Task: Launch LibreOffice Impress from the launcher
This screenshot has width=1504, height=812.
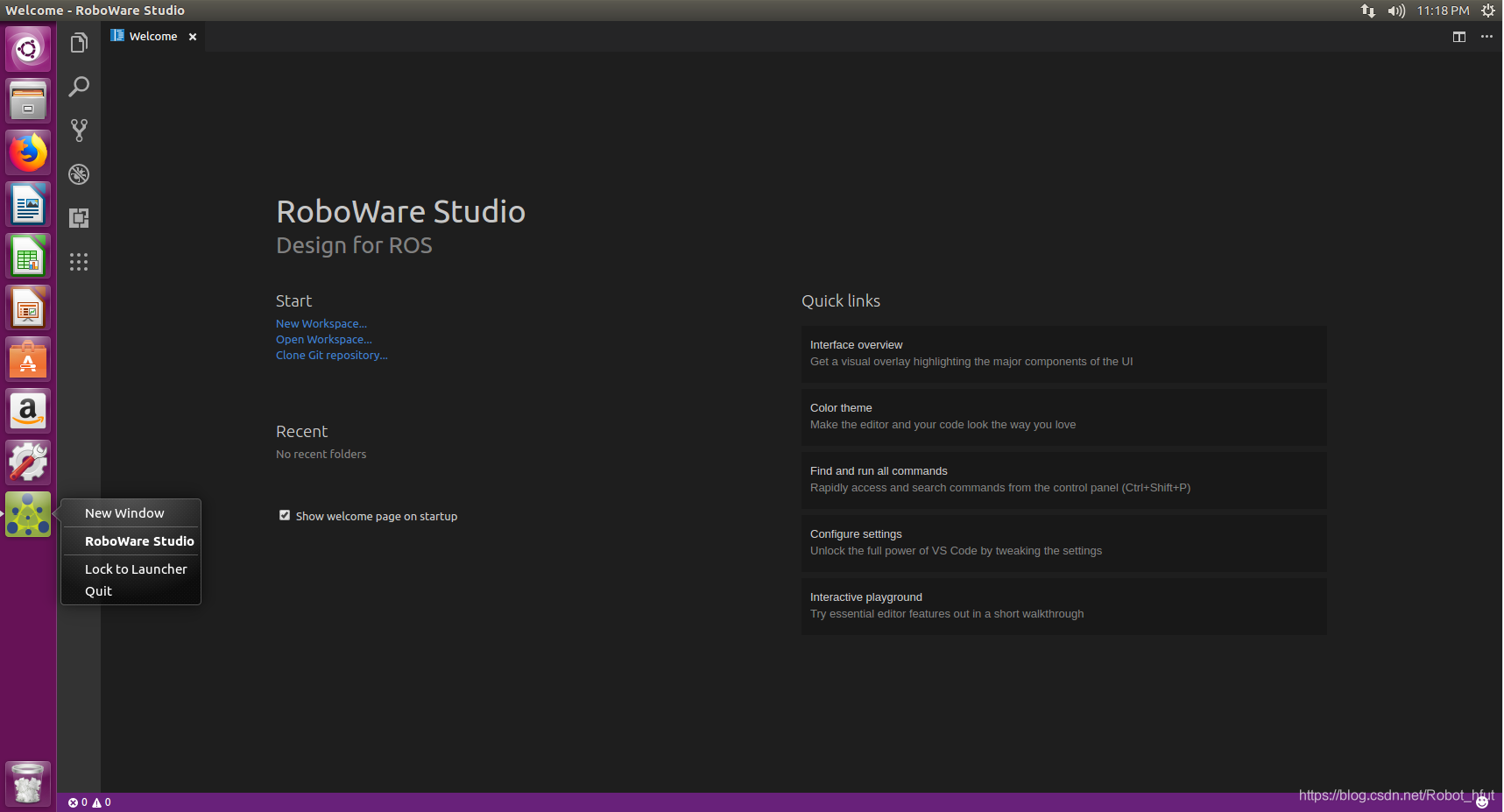Action: [28, 307]
